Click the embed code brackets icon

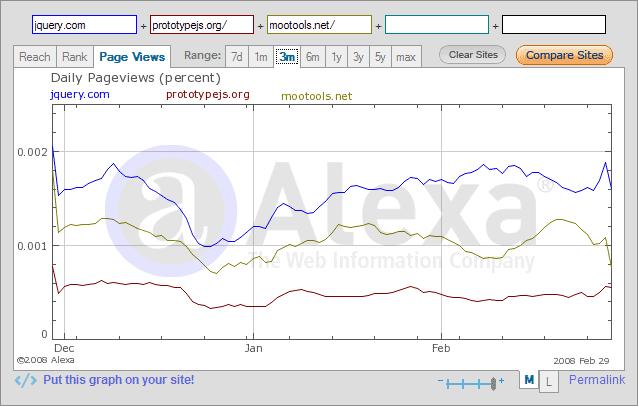tap(25, 381)
